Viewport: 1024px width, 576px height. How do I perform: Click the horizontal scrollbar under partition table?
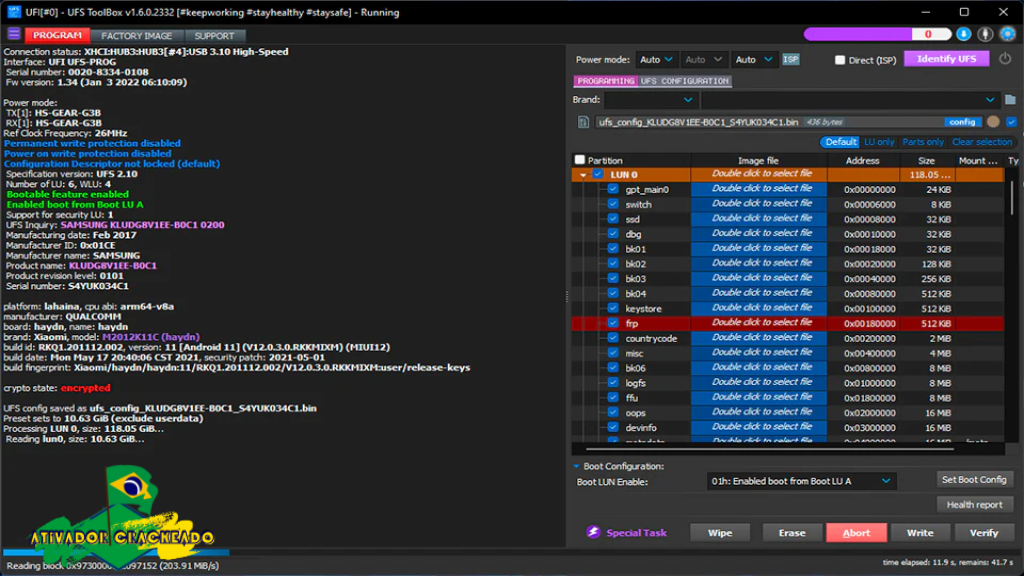[x=769, y=449]
